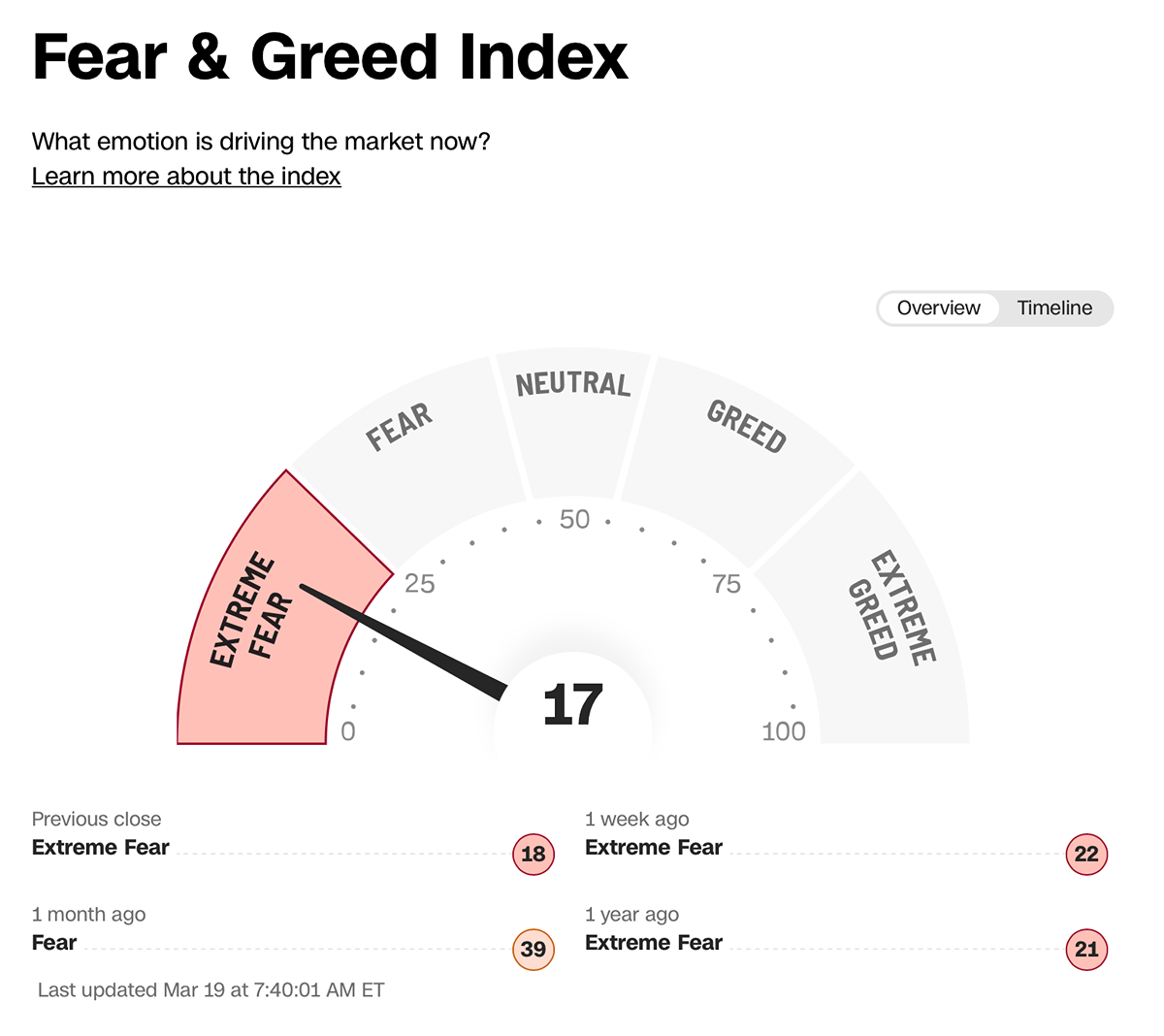The width and height of the screenshot is (1164, 1036).
Task: Select the Overview toggle option
Action: pos(938,308)
